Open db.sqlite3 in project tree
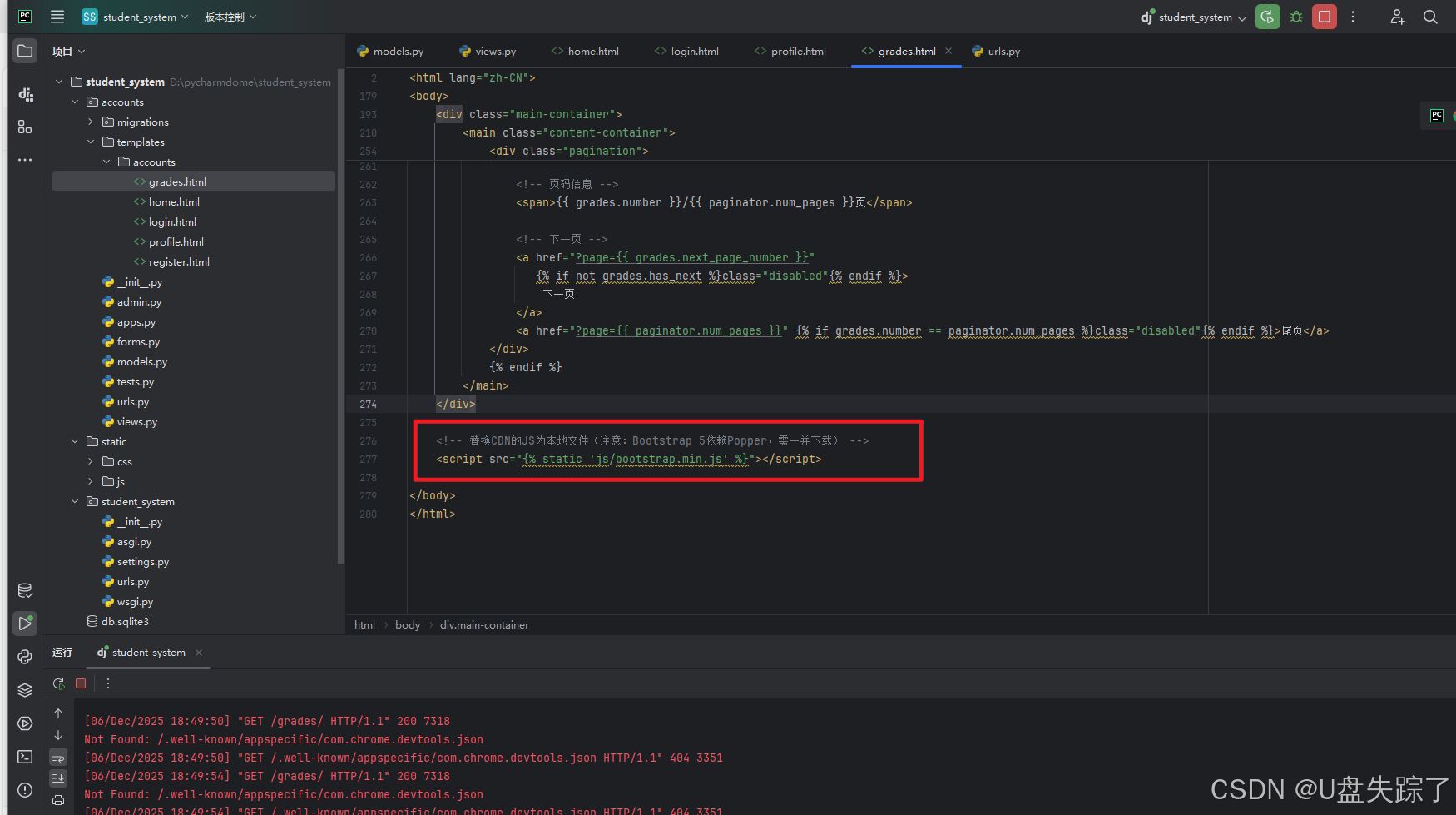This screenshot has height=815, width=1456. point(117,621)
